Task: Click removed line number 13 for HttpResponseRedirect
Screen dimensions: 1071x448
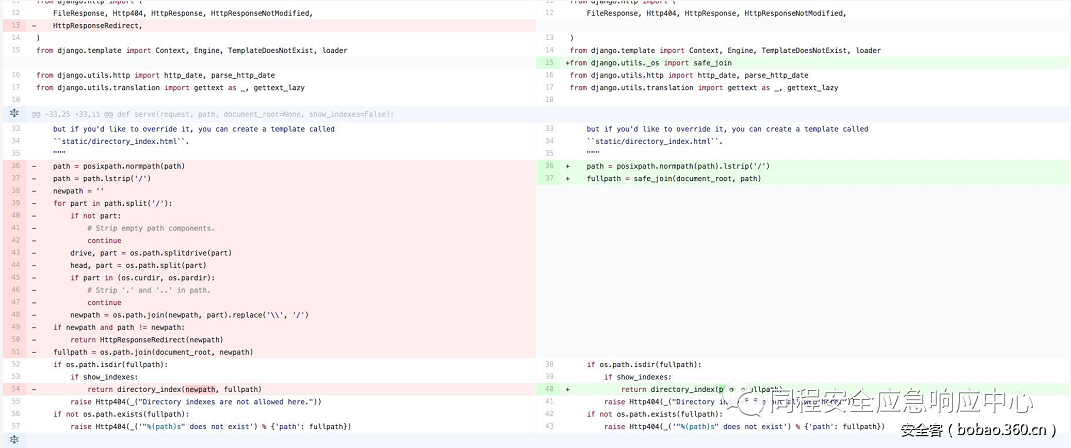Action: pyautogui.click(x=16, y=25)
